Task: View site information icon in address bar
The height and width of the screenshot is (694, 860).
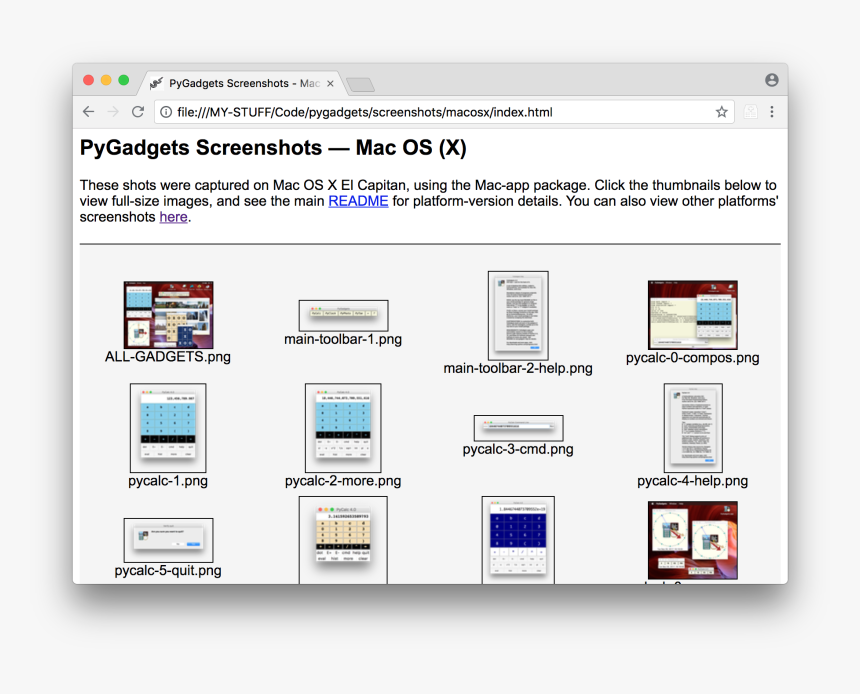Action: point(166,112)
